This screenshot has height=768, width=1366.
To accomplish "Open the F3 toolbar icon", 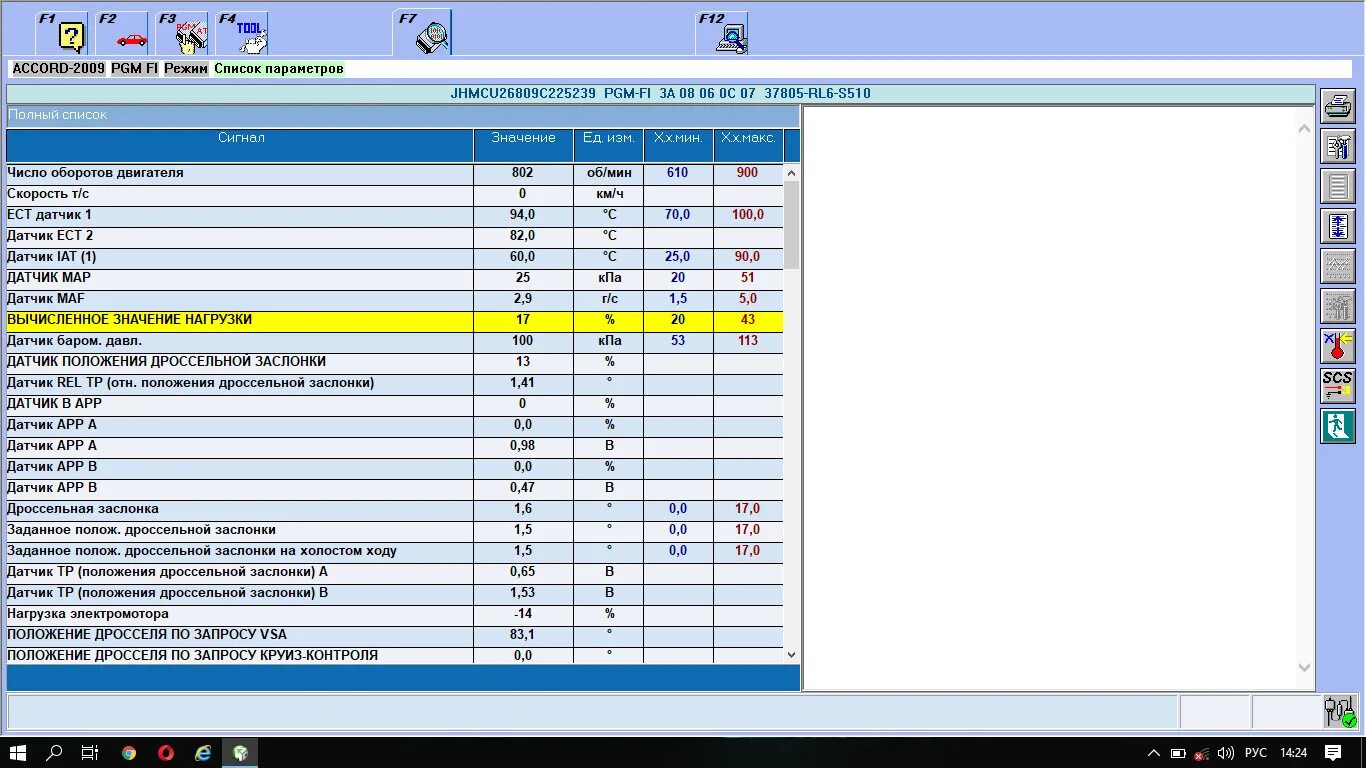I will tap(183, 34).
